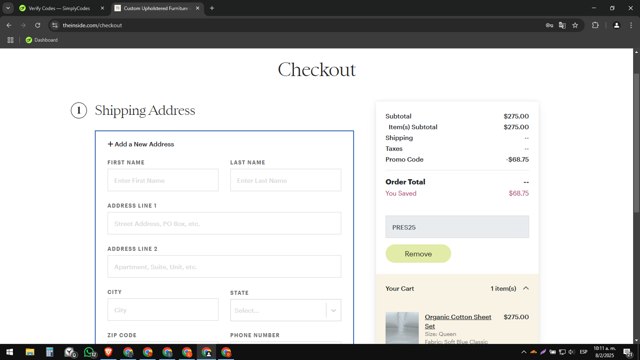Open the Chrome three-dot menu
640x360 pixels.
pyautogui.click(x=631, y=25)
